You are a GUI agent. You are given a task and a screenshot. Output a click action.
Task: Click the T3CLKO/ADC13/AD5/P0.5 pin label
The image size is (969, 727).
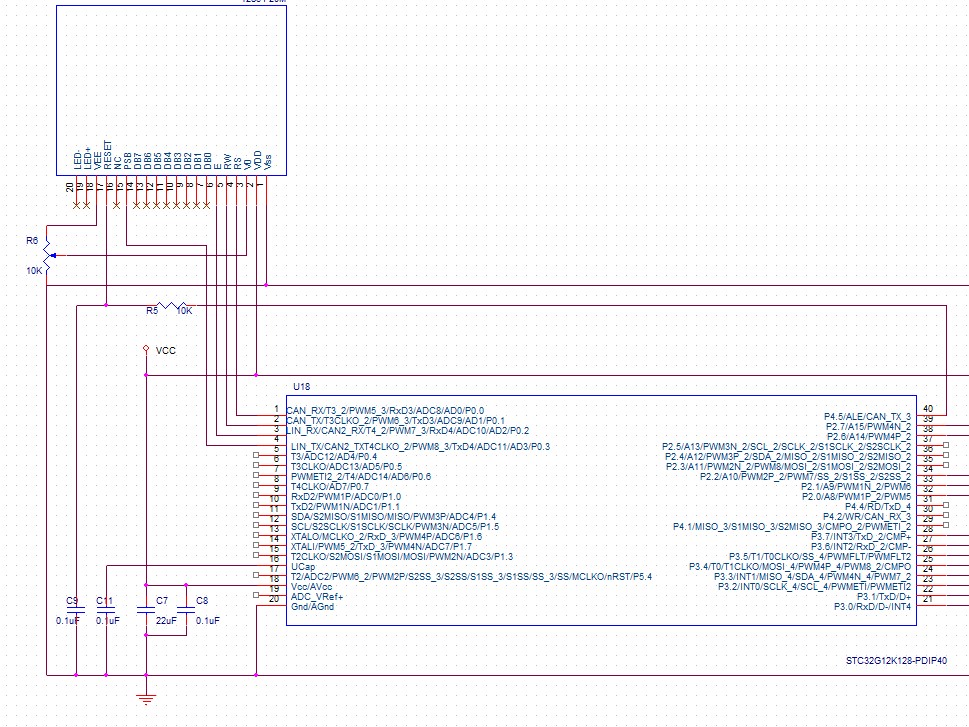pyautogui.click(x=346, y=466)
